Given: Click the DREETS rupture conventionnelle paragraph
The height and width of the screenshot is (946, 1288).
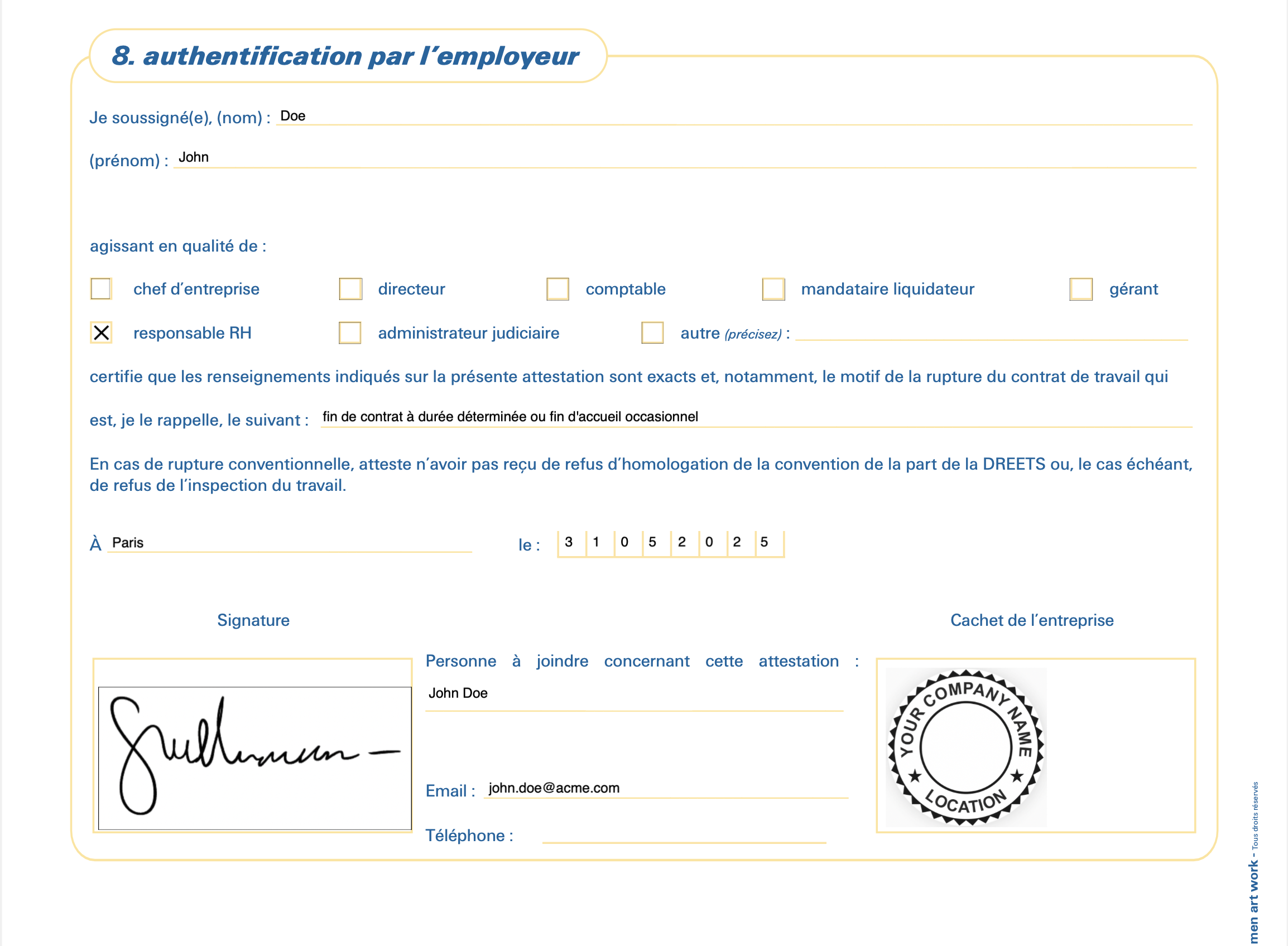Looking at the screenshot, I should click(x=641, y=475).
